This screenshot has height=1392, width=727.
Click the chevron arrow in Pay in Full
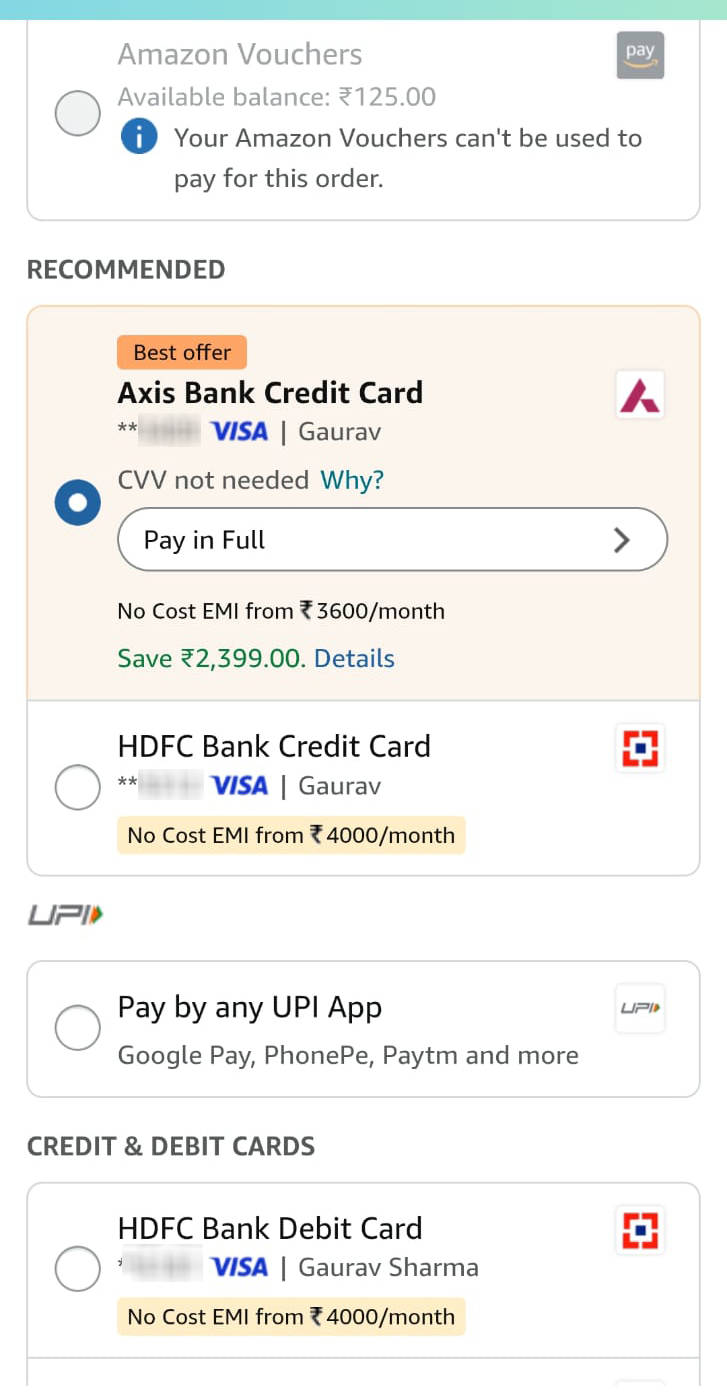[x=622, y=540]
